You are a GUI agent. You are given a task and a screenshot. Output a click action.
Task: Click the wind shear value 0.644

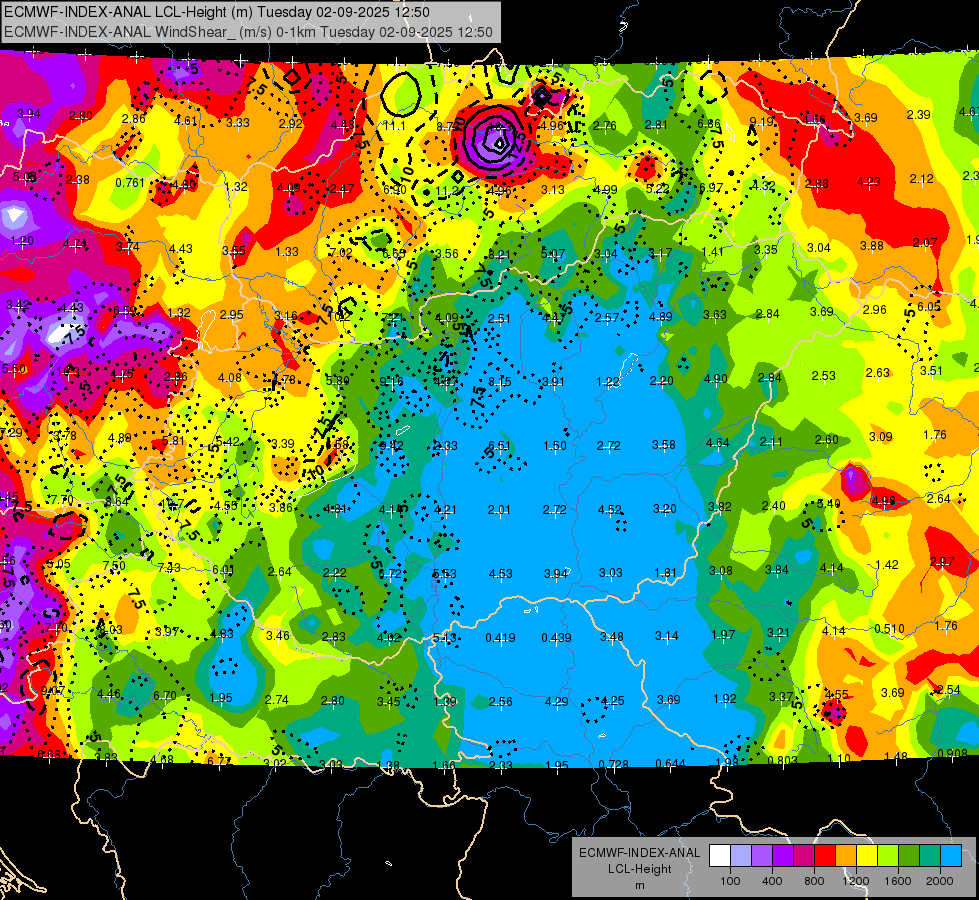click(671, 763)
